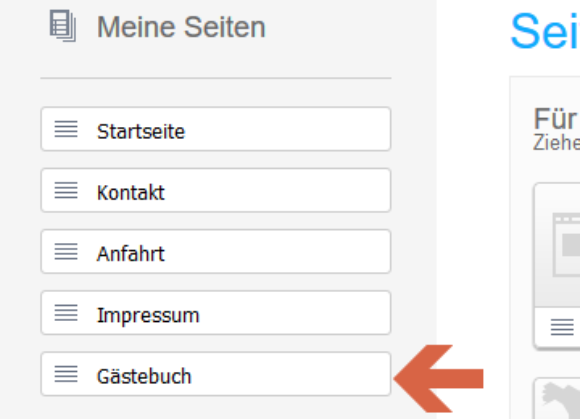This screenshot has height=419, width=580.
Task: Click the Gästebuch label text
Action: (144, 376)
